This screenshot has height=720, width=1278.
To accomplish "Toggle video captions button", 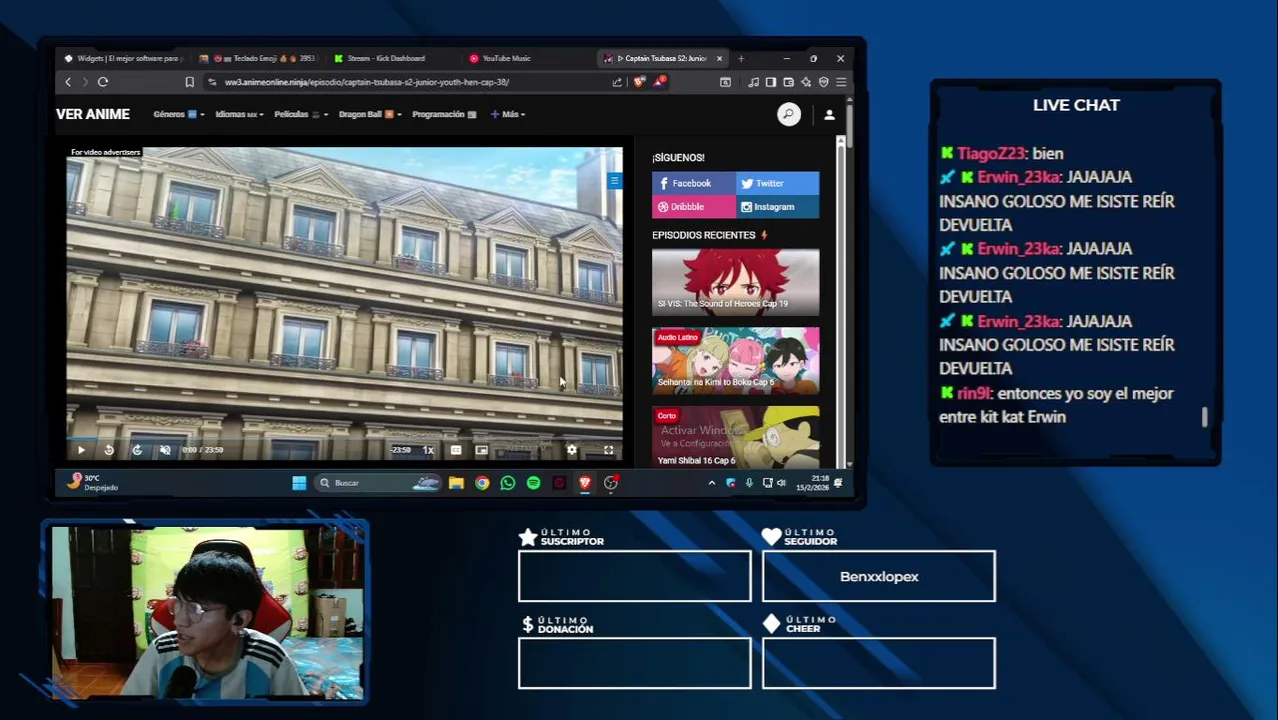I will point(456,450).
